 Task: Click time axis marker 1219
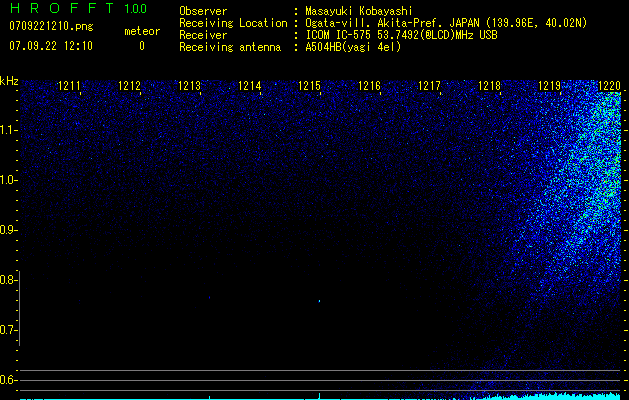tap(549, 86)
